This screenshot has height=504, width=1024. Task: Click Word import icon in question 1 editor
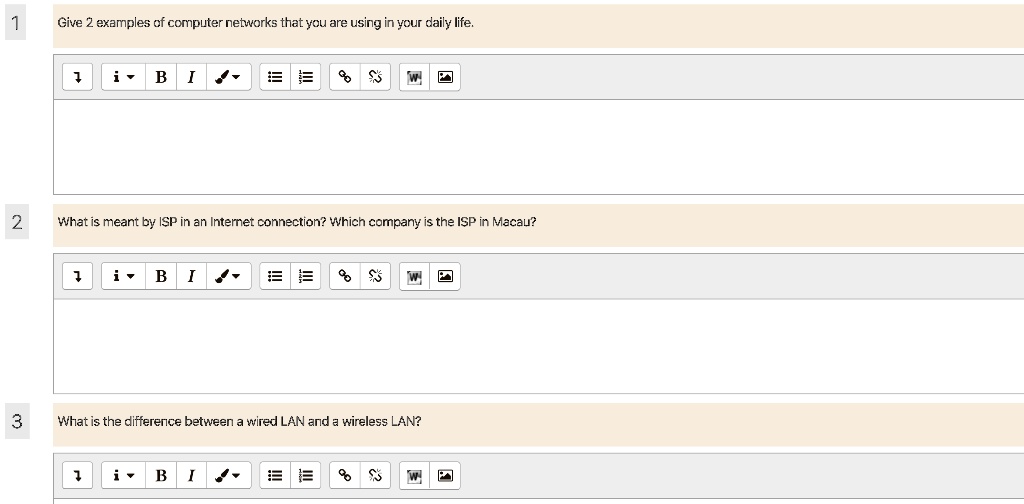413,77
